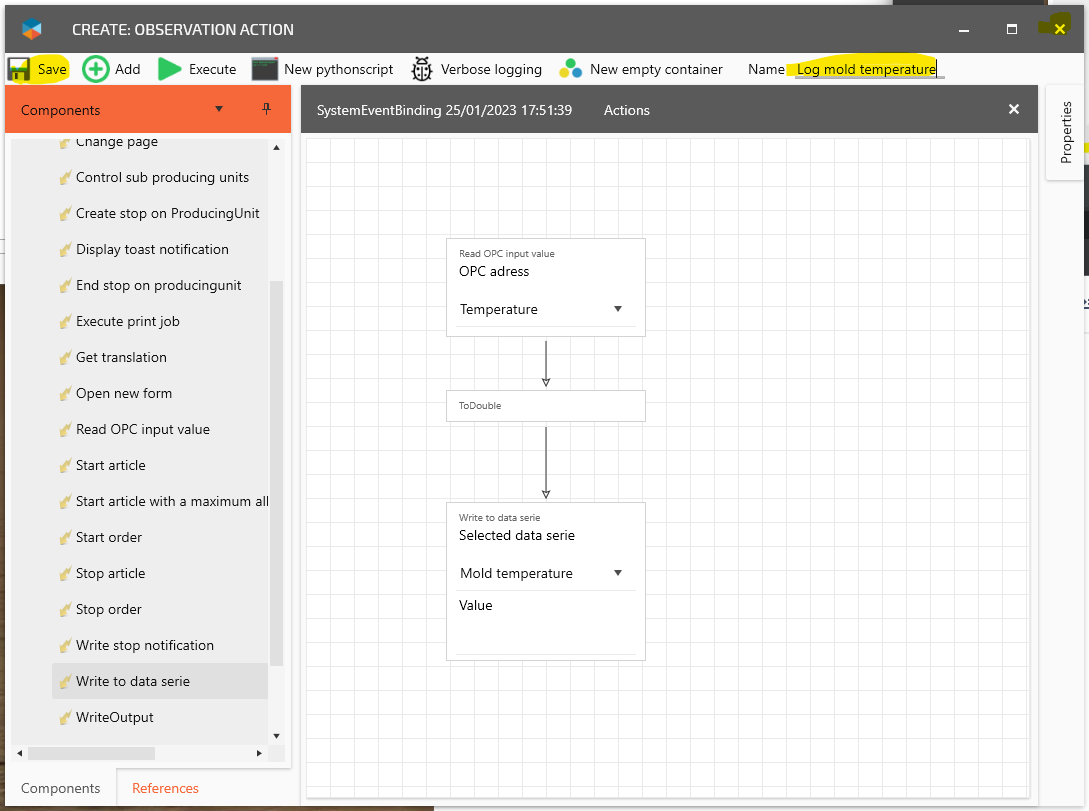Click the app logo in title bar
Viewport: 1089px width, 811px height.
(x=32, y=30)
